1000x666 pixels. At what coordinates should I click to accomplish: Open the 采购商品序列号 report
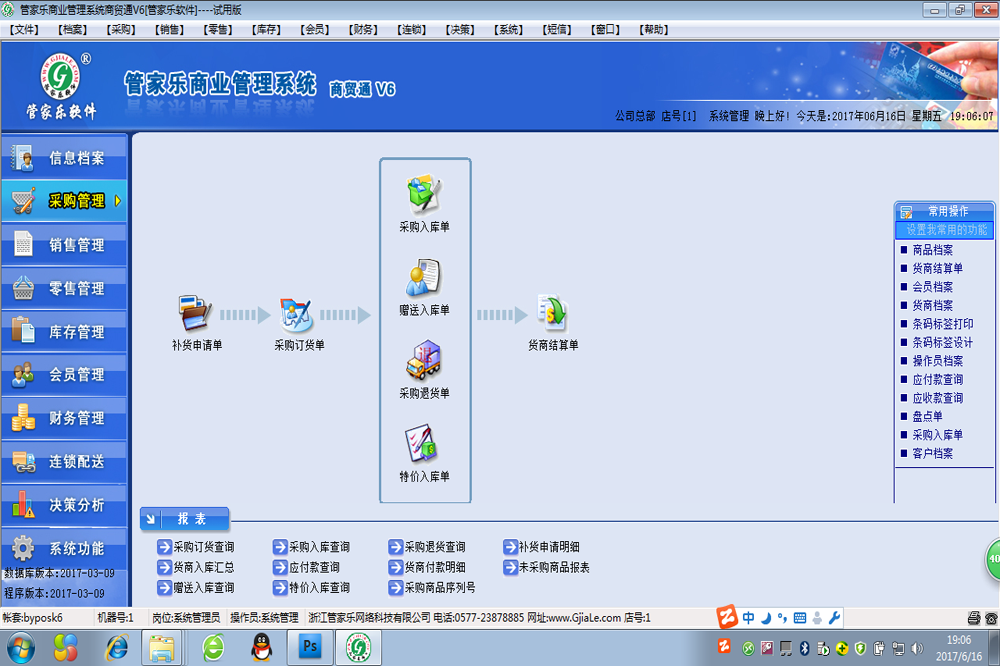tap(432, 588)
